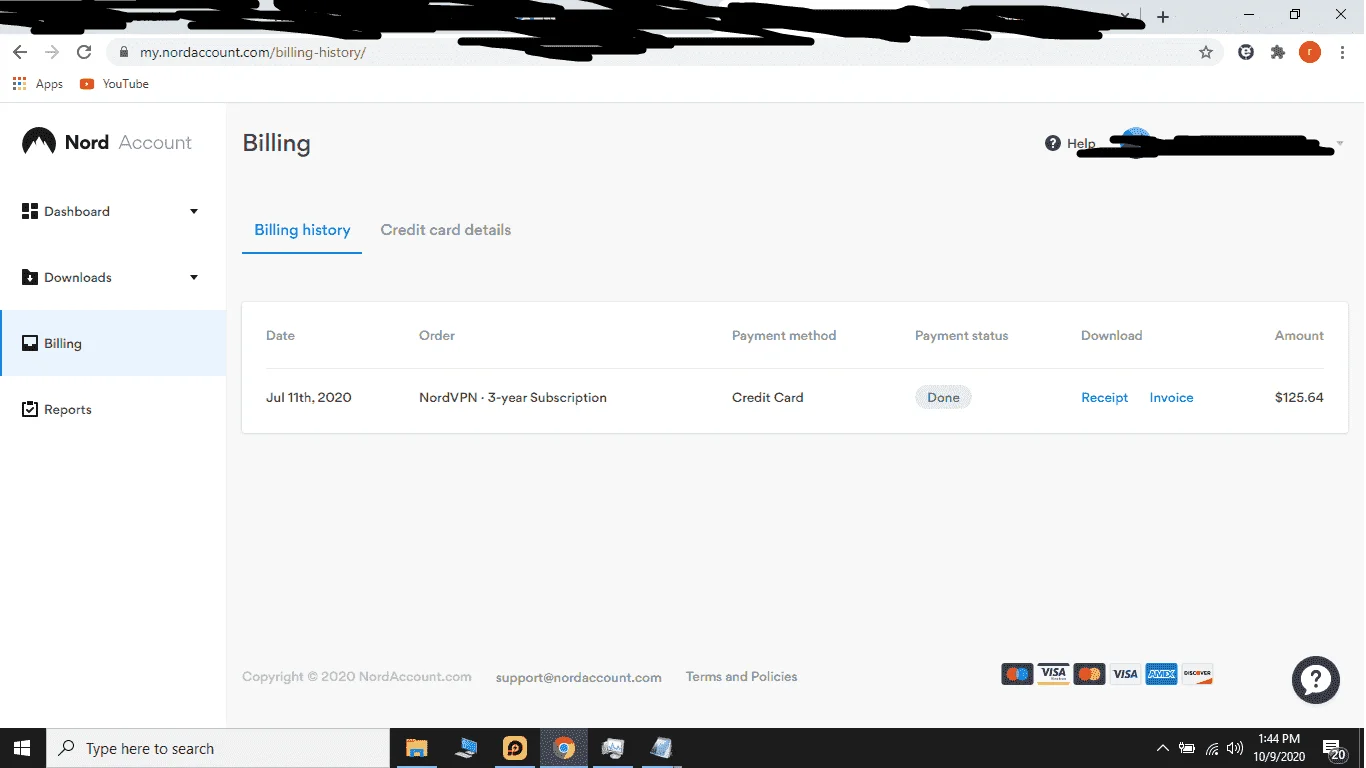Viewport: 1366px width, 768px height.
Task: Go back to the previous page
Action: pos(20,52)
